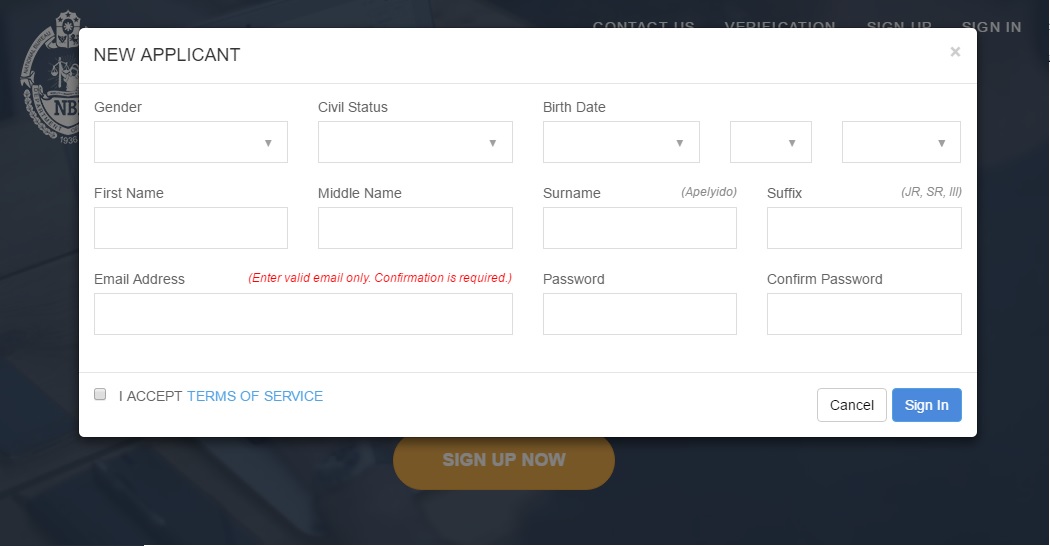This screenshot has height=546, width=1050.
Task: Open the last Birth Date dropdown
Action: click(901, 142)
